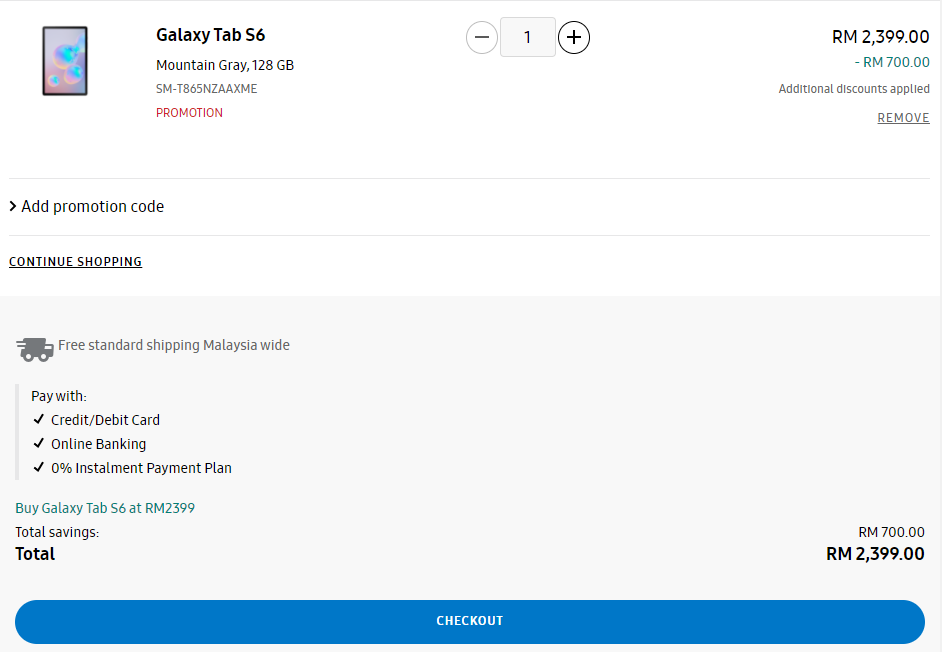Expand the Add promotion code section

point(87,206)
